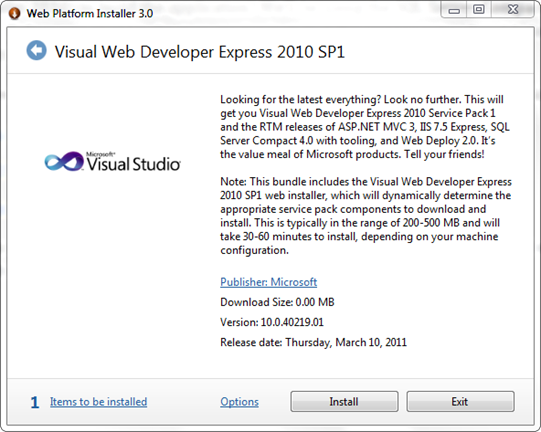Click the Web Platform Installer 3.0 title text

(90, 13)
